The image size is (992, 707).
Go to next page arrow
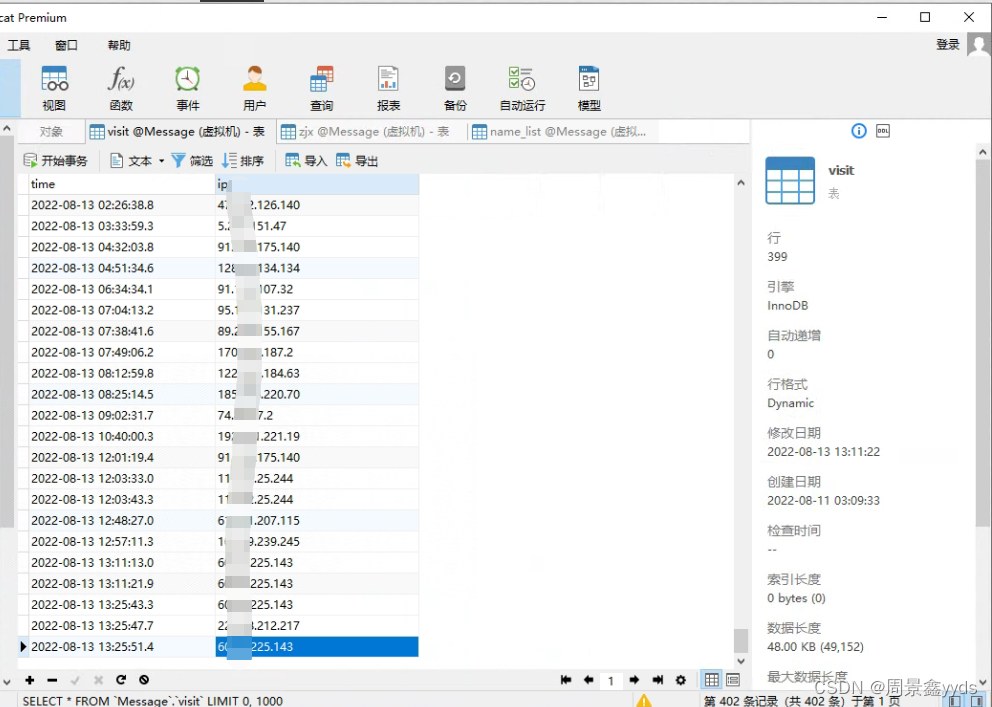click(634, 680)
